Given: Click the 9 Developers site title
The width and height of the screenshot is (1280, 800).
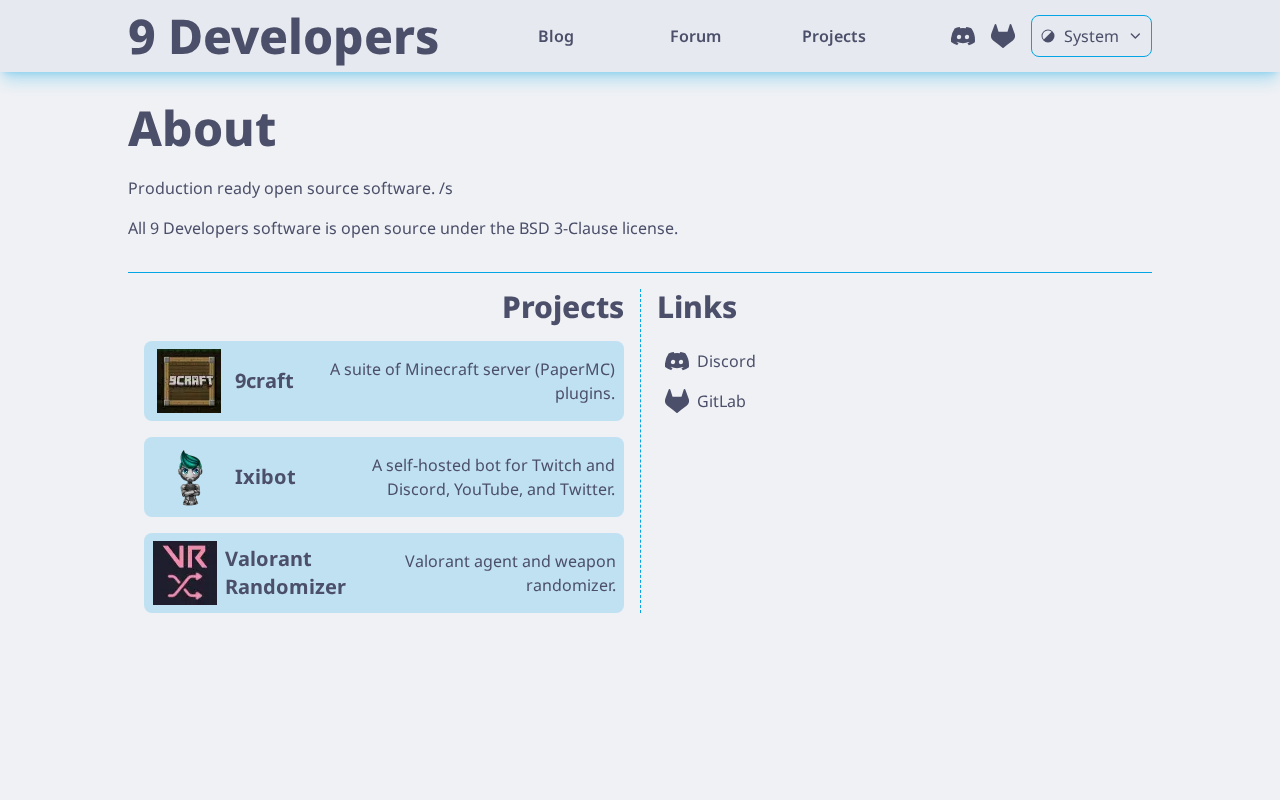Looking at the screenshot, I should pos(283,37).
